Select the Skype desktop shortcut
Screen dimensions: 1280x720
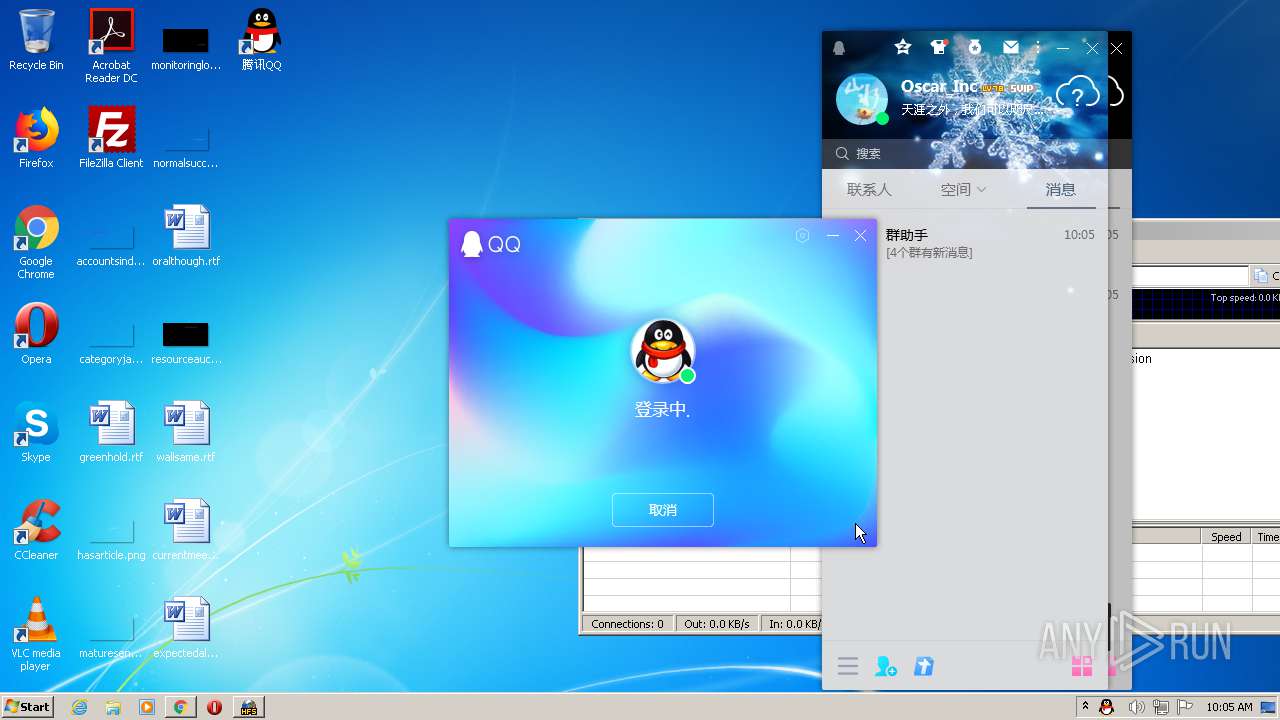tap(36, 432)
